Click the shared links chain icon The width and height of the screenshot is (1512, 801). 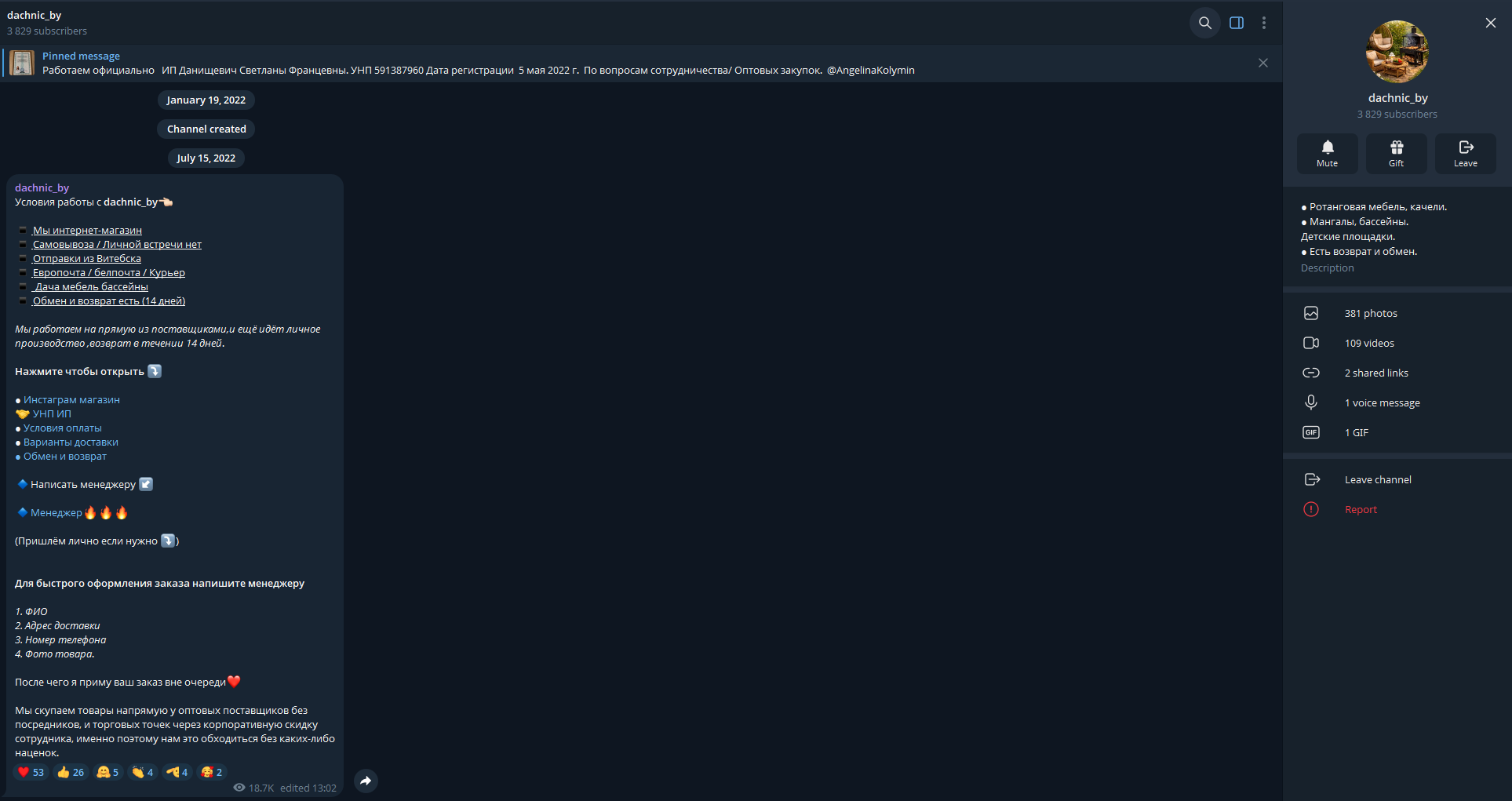(1311, 373)
